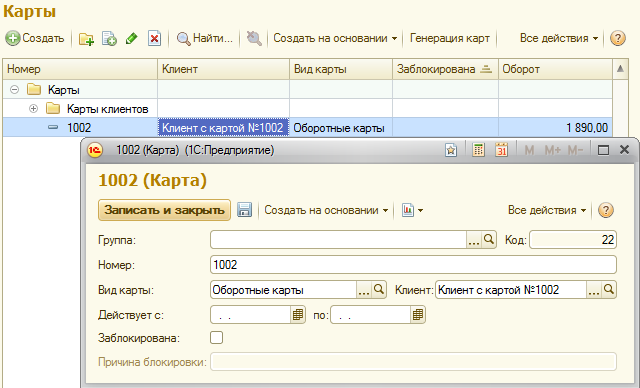The height and width of the screenshot is (388, 640).
Task: Tick the Заблокирована checkbox
Action: point(216,338)
